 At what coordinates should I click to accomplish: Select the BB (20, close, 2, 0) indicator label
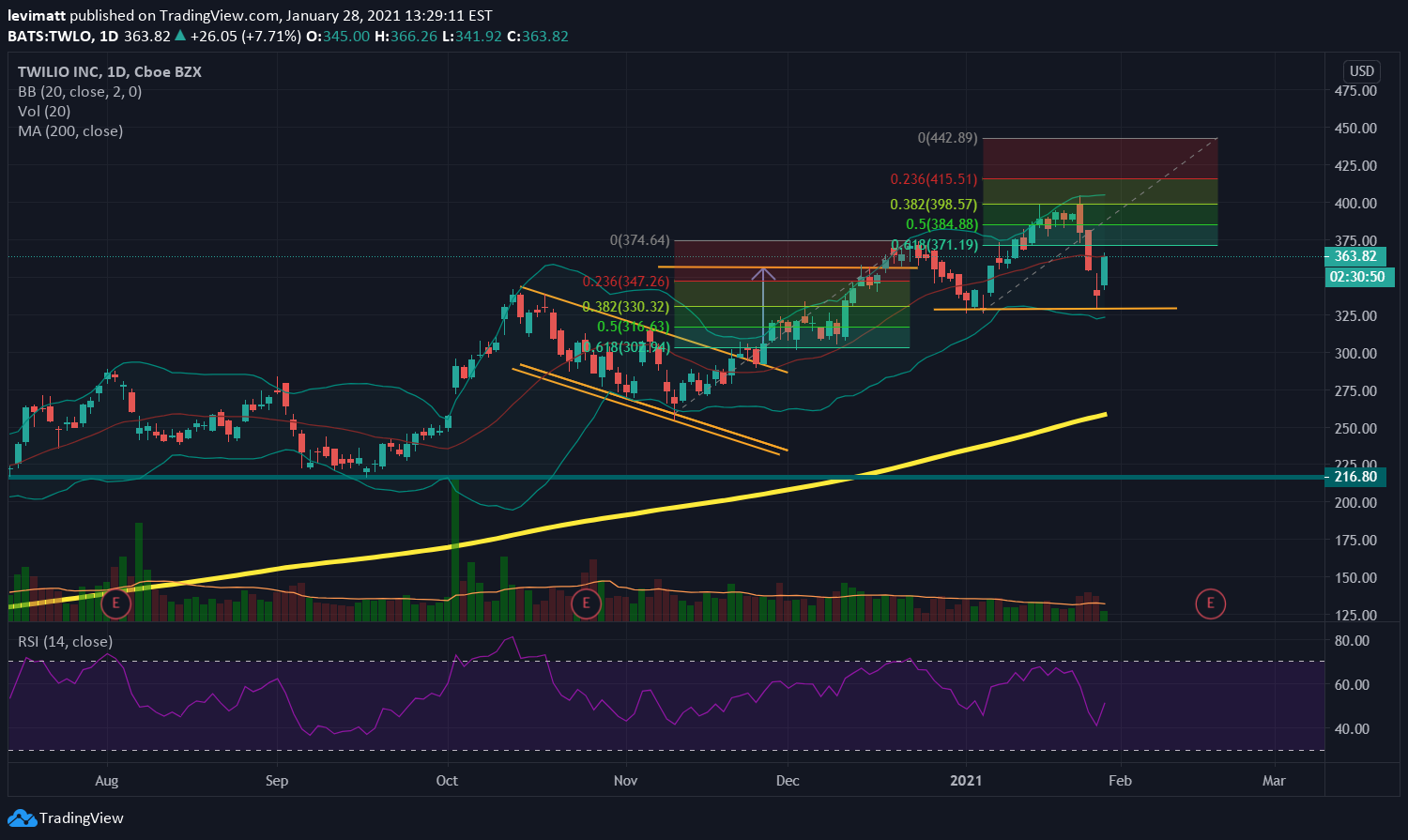tap(80, 92)
